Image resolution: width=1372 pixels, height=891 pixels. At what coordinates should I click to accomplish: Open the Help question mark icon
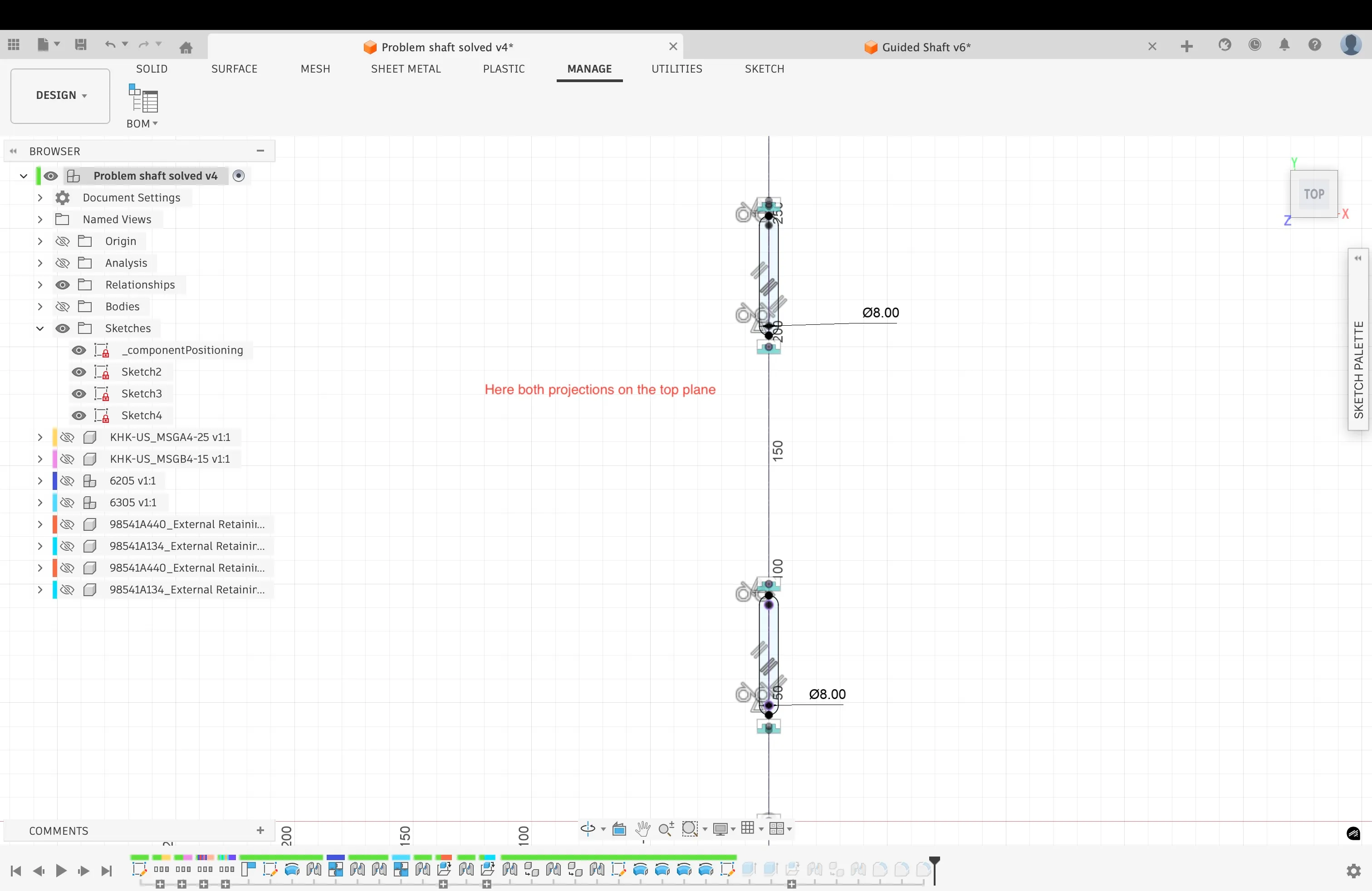click(1314, 45)
